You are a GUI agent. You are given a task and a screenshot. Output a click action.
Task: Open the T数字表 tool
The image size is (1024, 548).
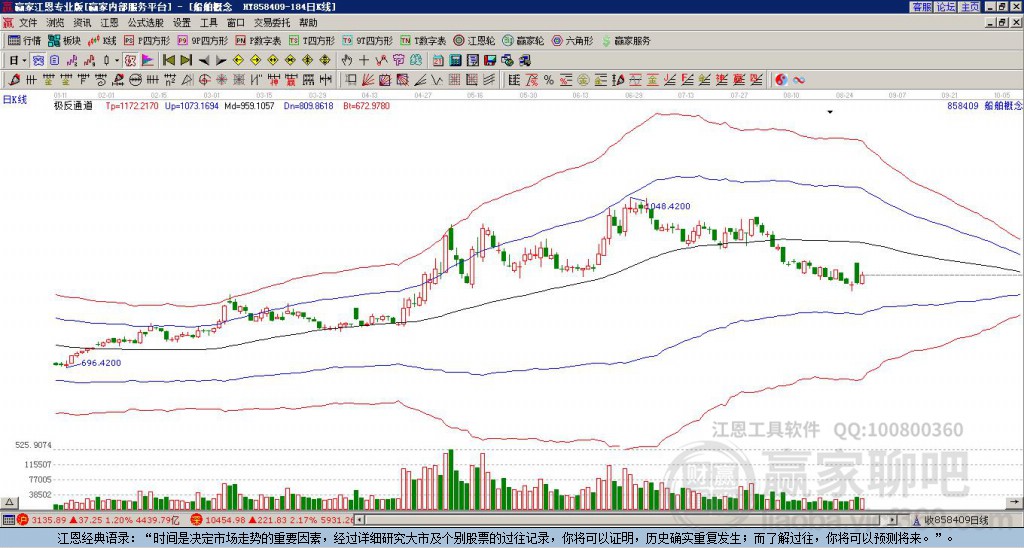pyautogui.click(x=423, y=40)
